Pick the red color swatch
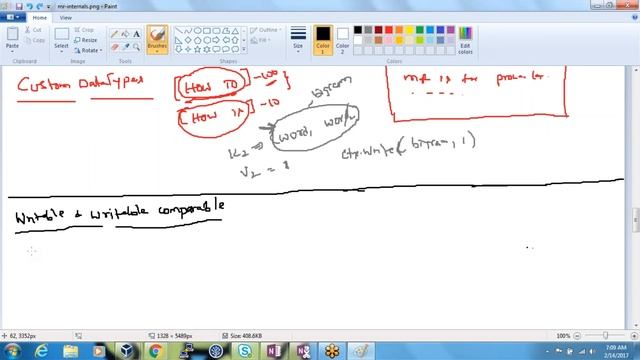640x360 pixels. [x=389, y=30]
